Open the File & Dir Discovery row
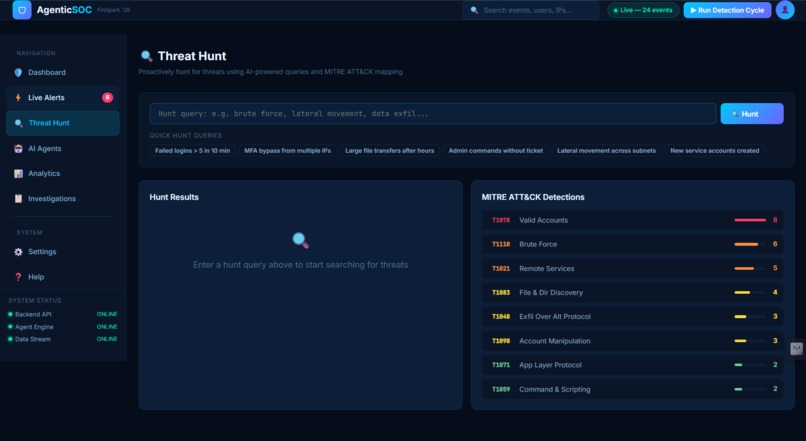The width and height of the screenshot is (806, 441). (x=632, y=292)
